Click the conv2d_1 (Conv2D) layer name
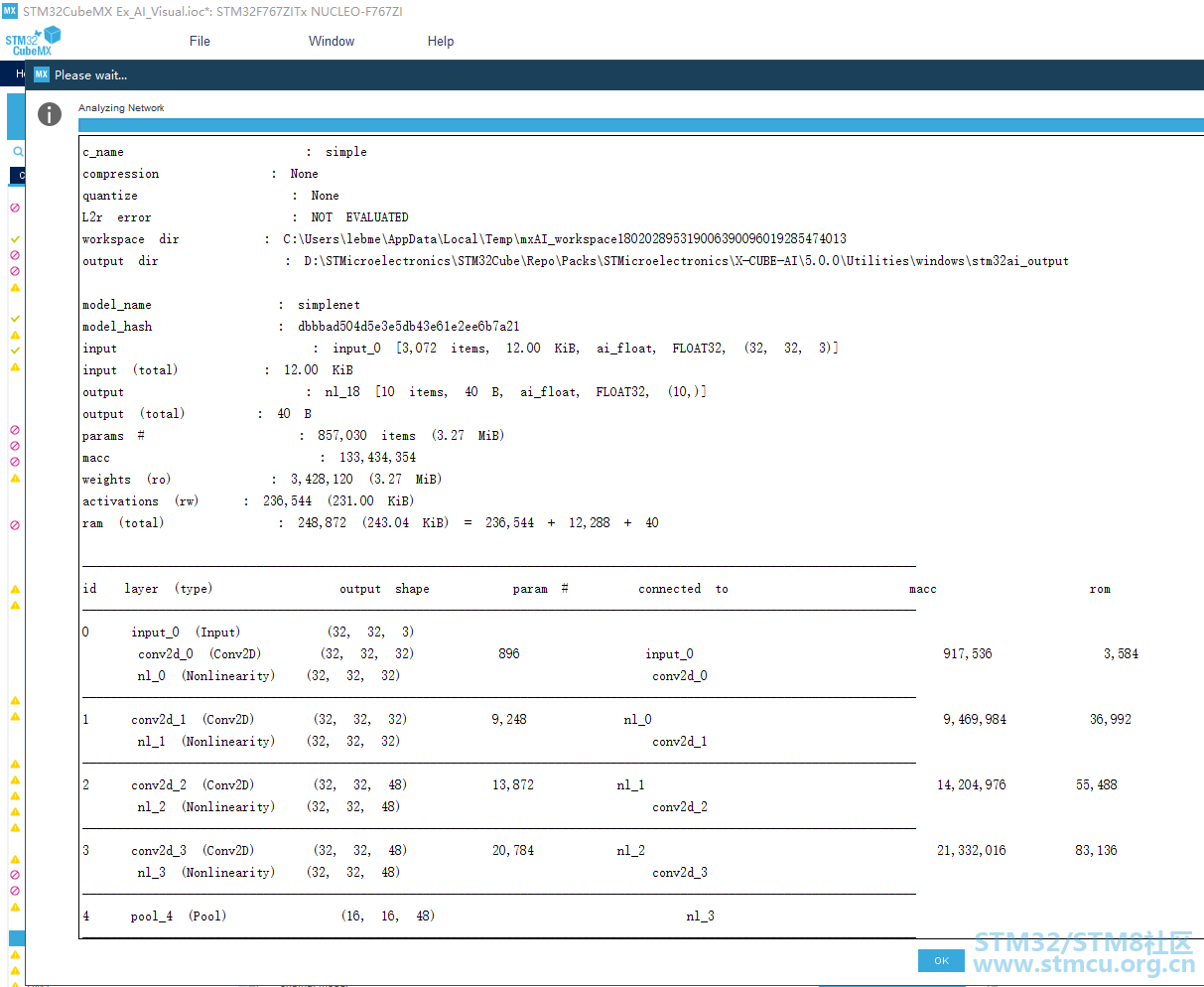The width and height of the screenshot is (1204, 987). (x=193, y=720)
